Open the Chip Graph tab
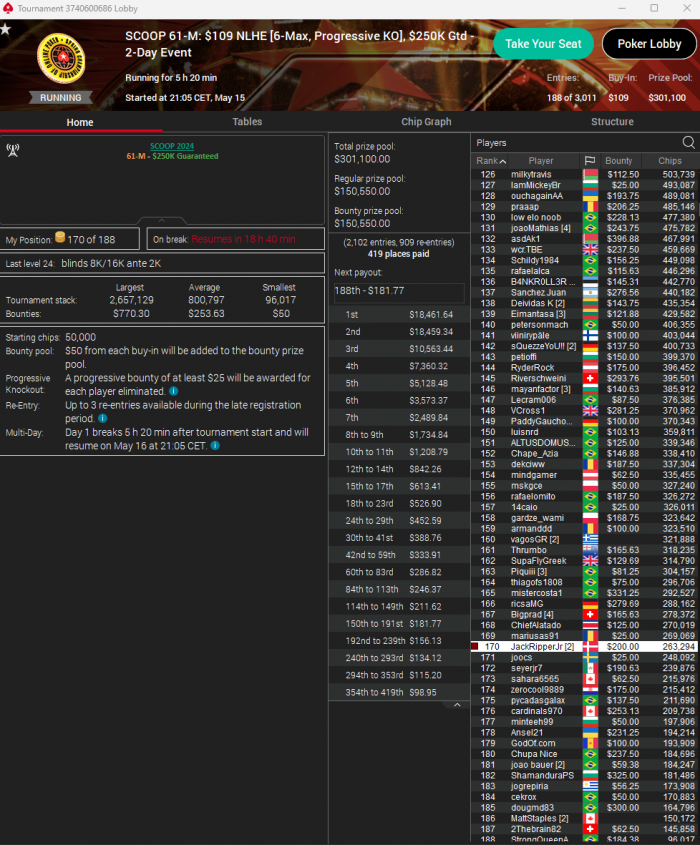Screen dimensions: 700x845 (x=426, y=122)
